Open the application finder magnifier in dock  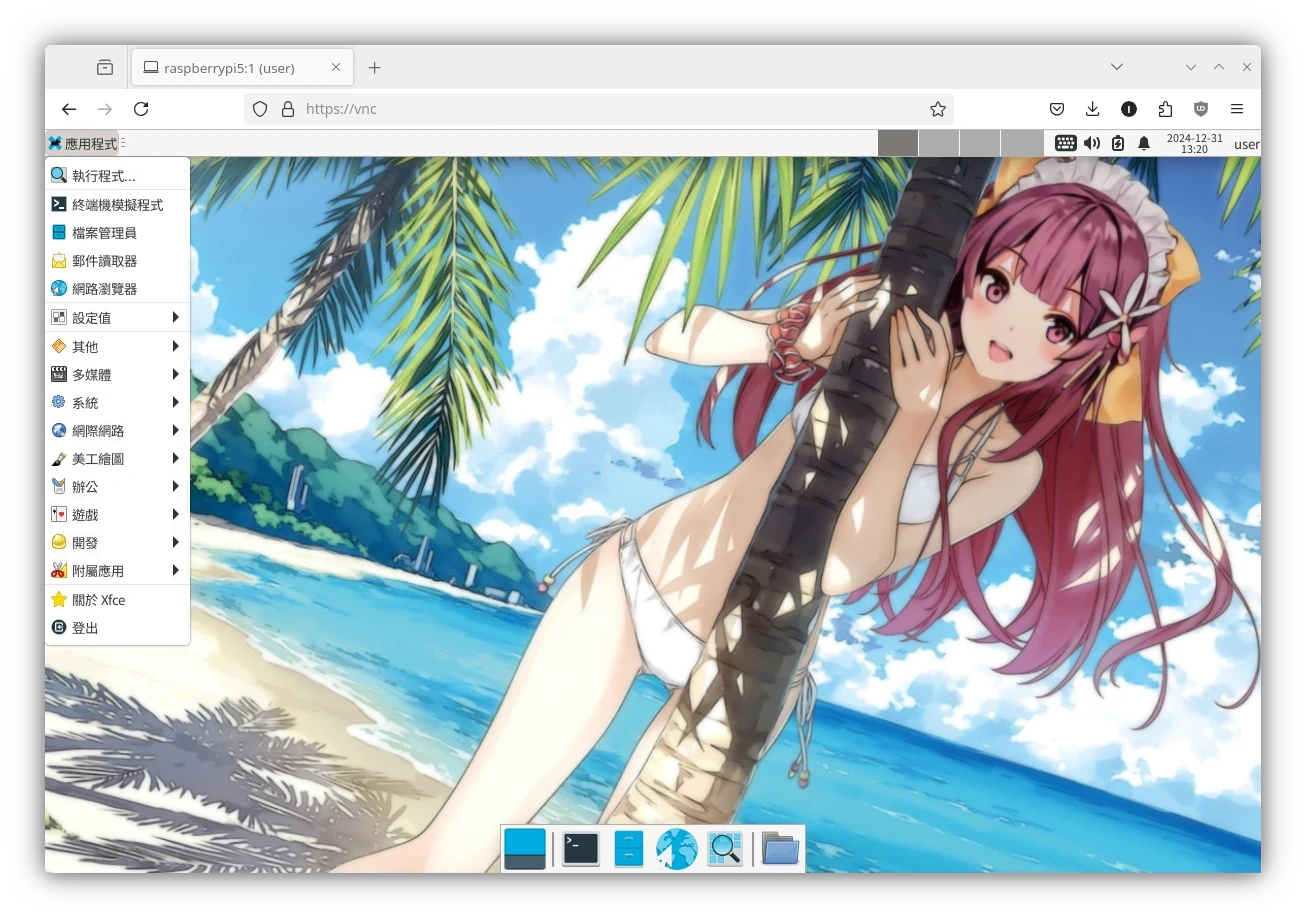pos(724,849)
